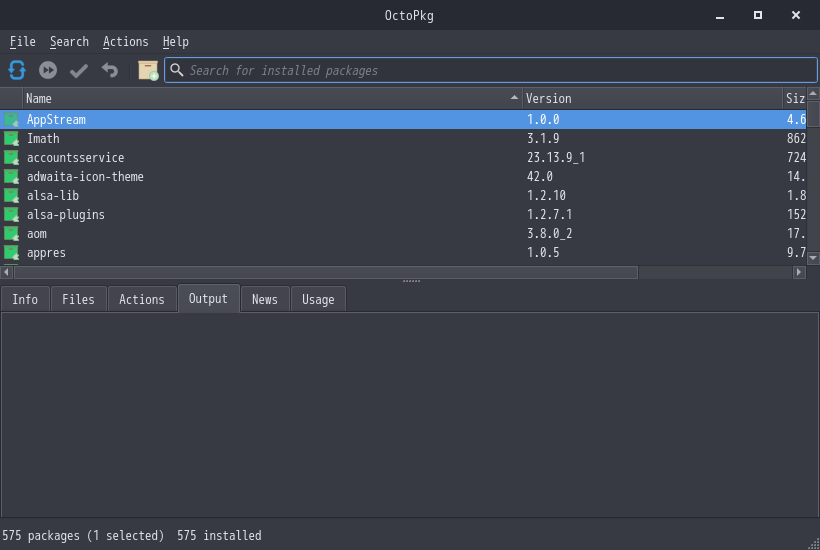Switch to the Files tab

click(x=78, y=300)
